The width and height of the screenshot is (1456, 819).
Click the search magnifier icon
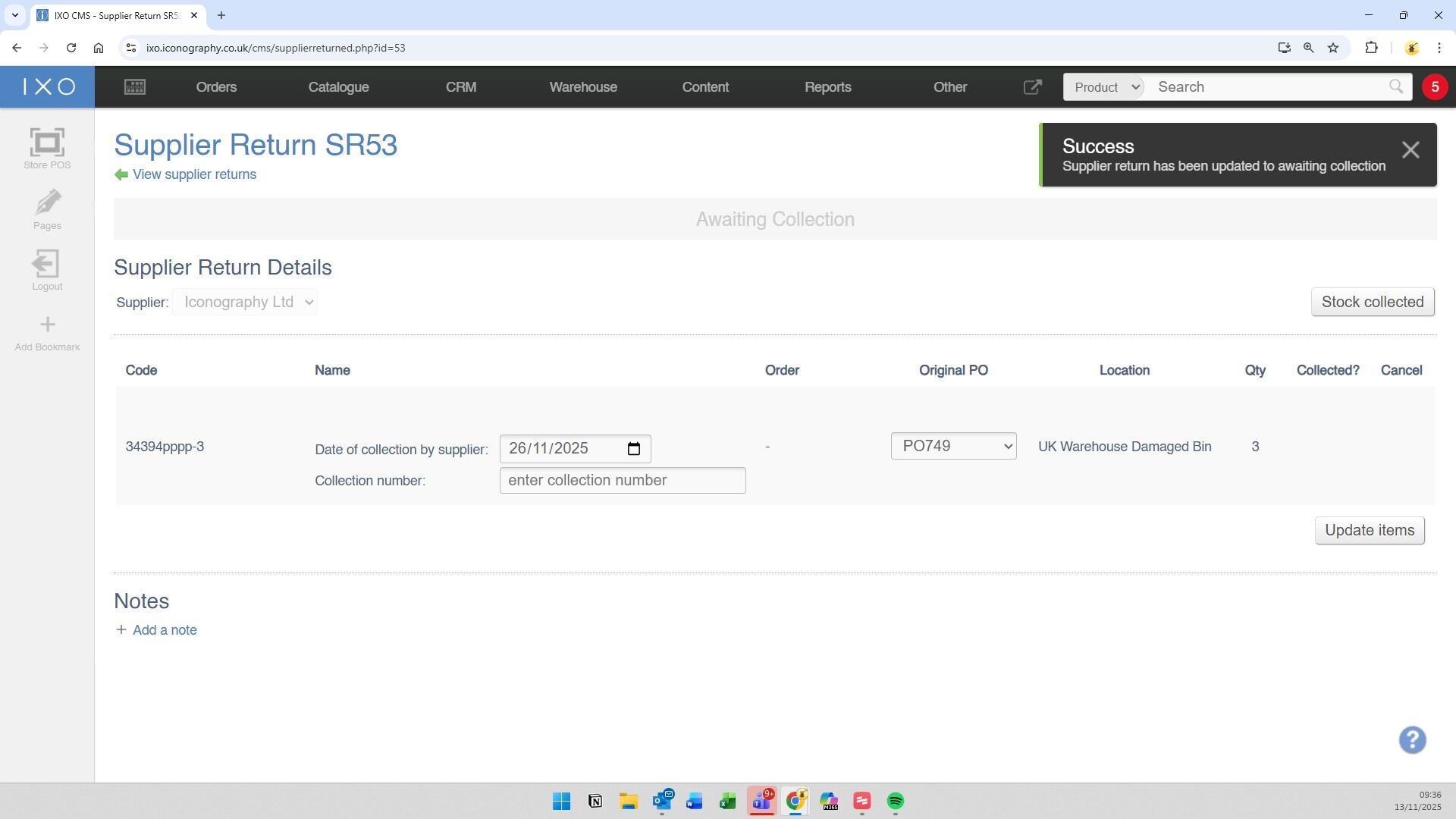click(x=1395, y=87)
